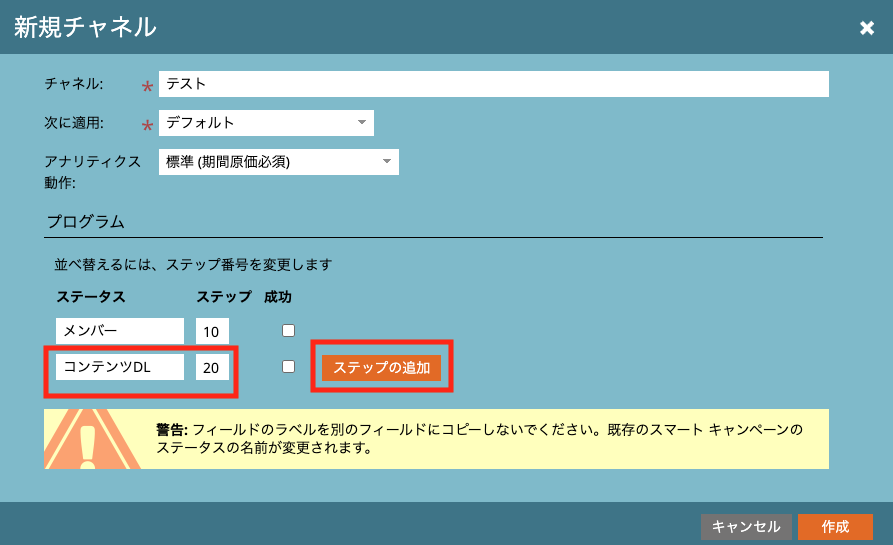Click the 成功 column header
The image size is (893, 545).
click(278, 297)
